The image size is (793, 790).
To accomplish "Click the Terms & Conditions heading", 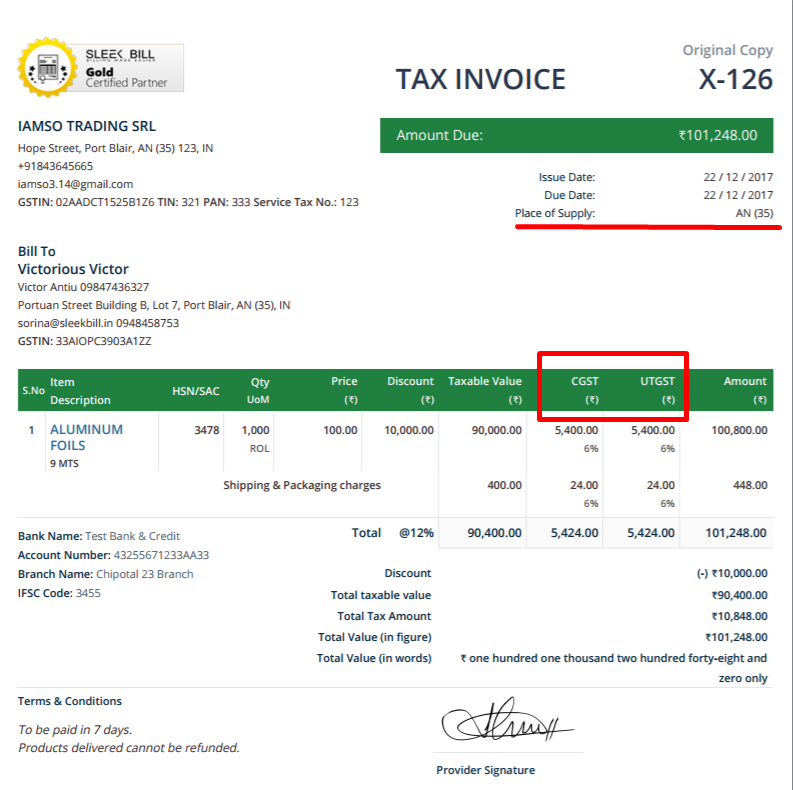I will (x=70, y=701).
